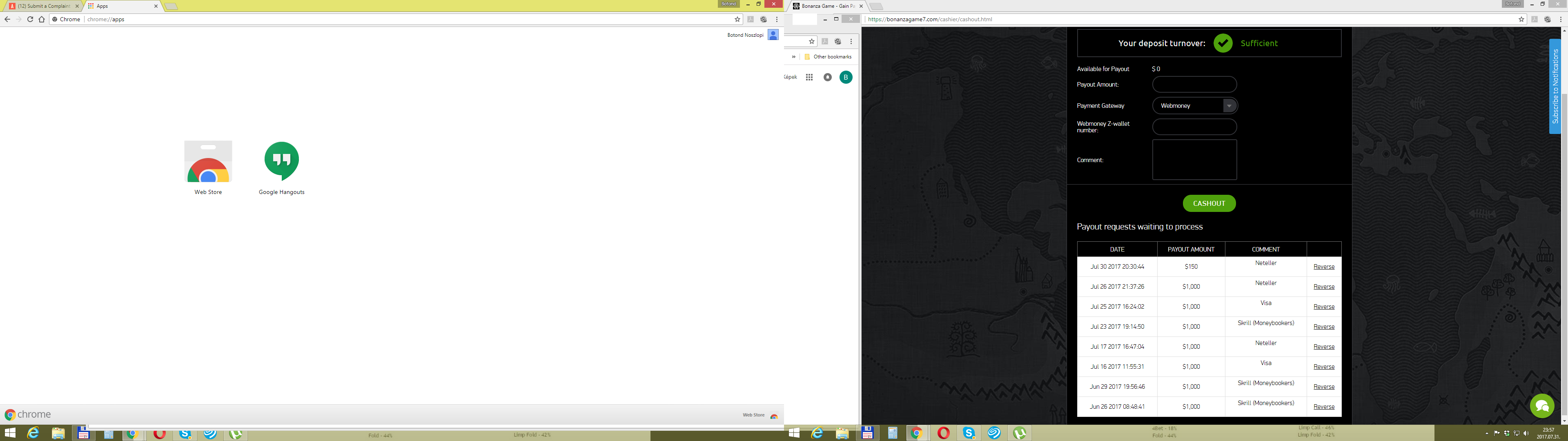1568x441 pixels.
Task: Open the Other bookmarks folder
Action: tap(828, 57)
